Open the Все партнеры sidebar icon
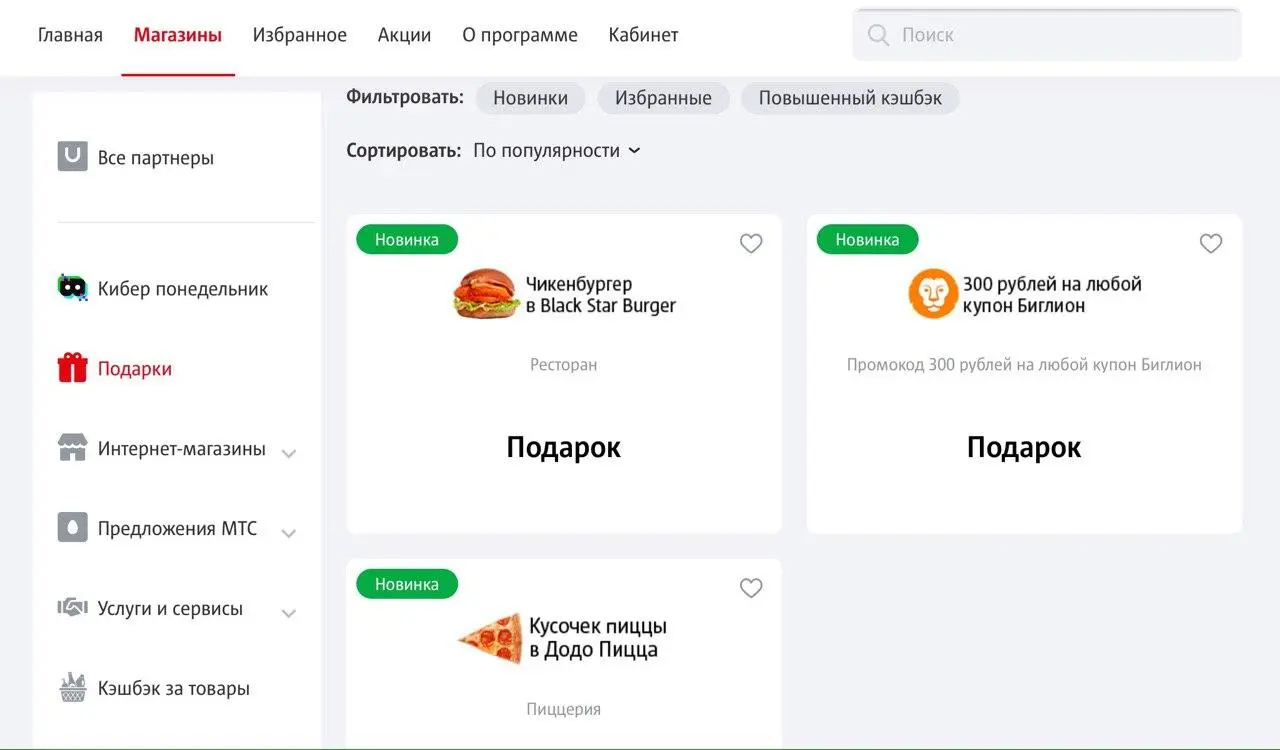Screen dimensions: 1280x750 point(72,157)
